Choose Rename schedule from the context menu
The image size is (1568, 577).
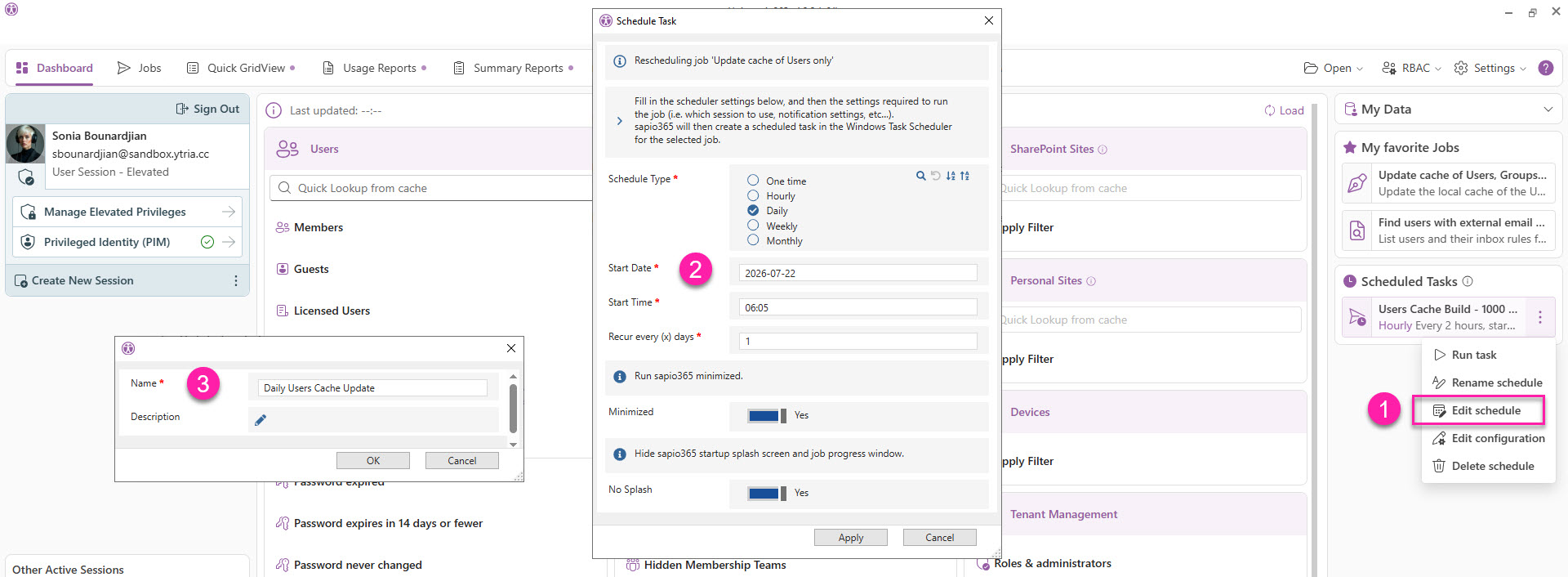1488,382
